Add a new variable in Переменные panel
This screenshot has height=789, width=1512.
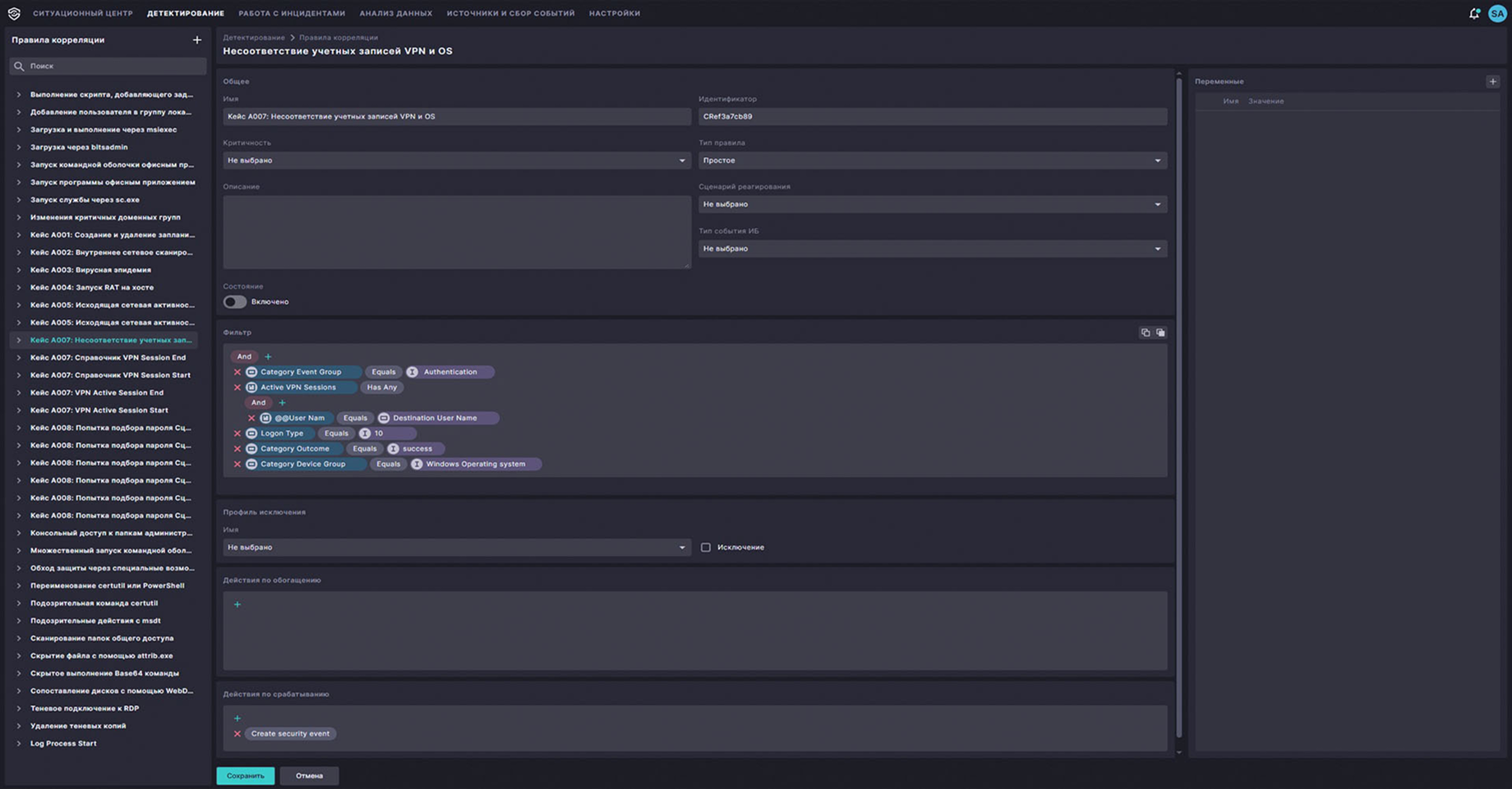click(1492, 81)
